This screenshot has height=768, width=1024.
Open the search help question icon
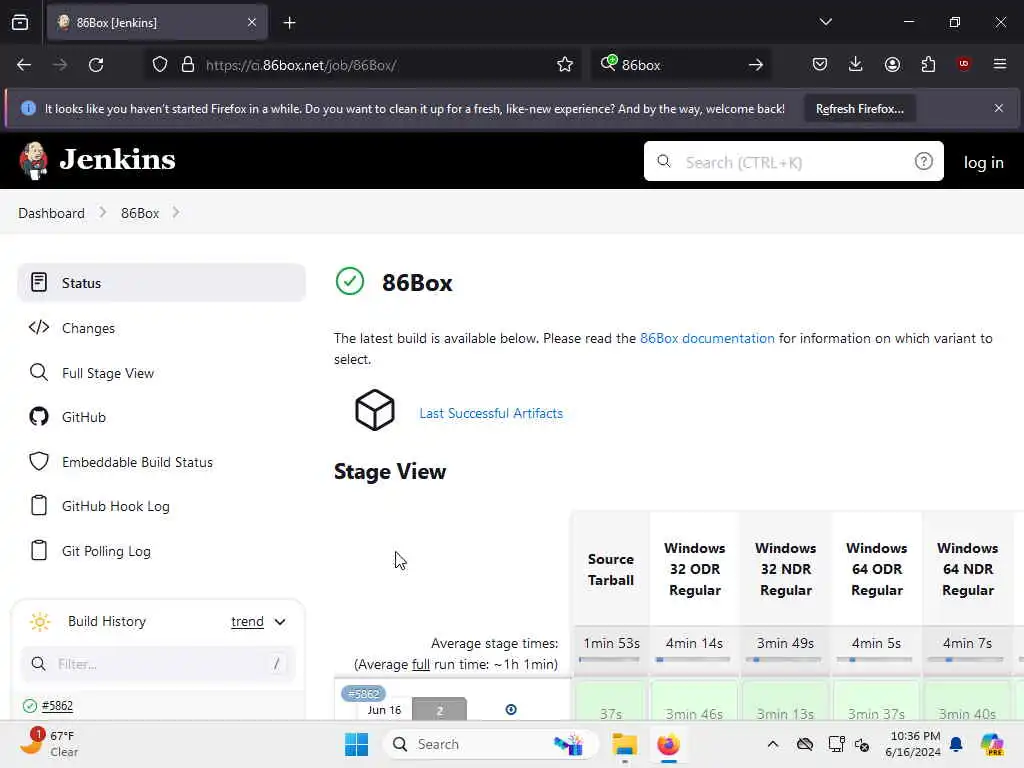pyautogui.click(x=923, y=161)
